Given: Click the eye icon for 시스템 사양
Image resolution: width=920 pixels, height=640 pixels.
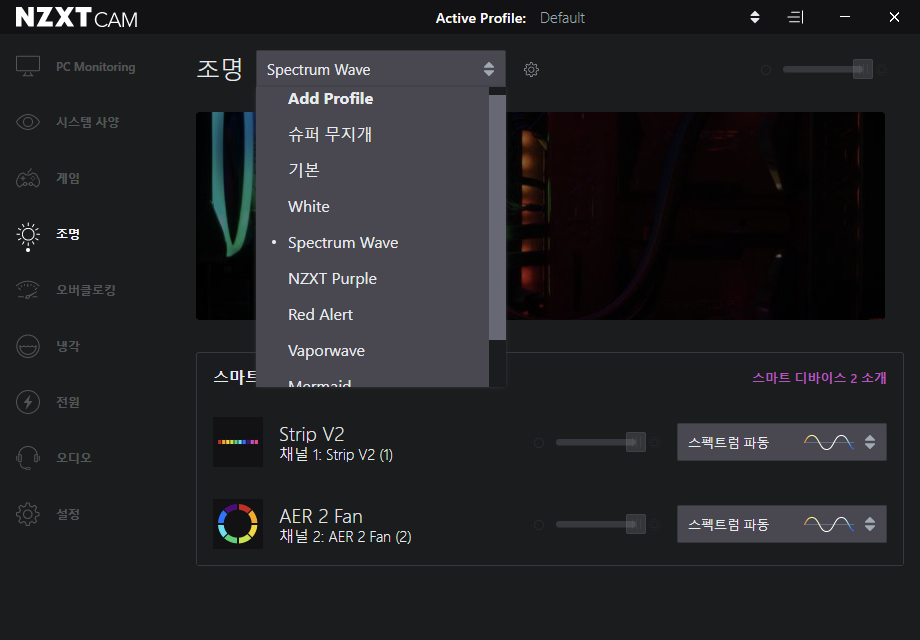Looking at the screenshot, I should [x=28, y=122].
